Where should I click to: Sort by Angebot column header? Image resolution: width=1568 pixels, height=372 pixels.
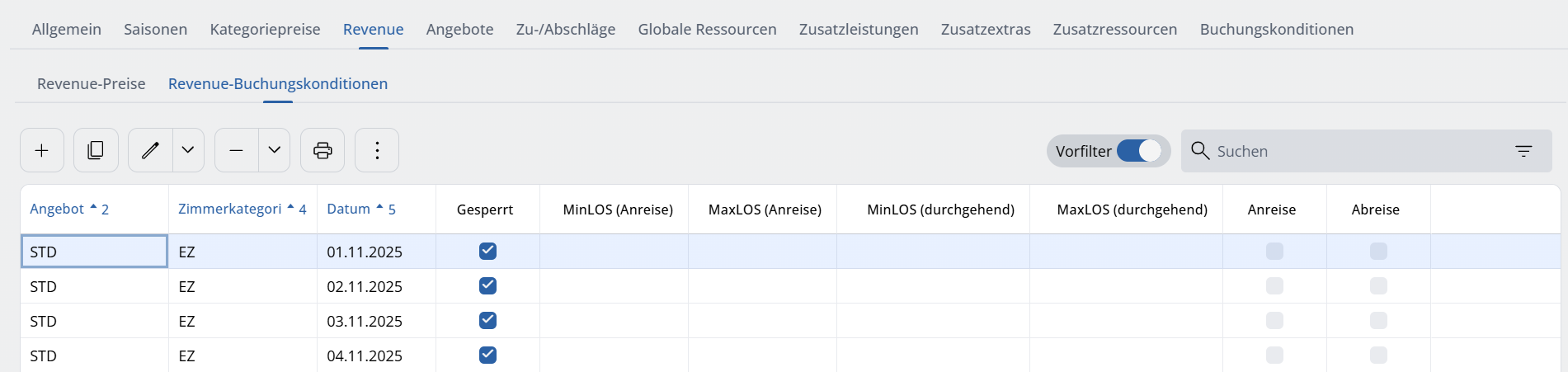(57, 210)
